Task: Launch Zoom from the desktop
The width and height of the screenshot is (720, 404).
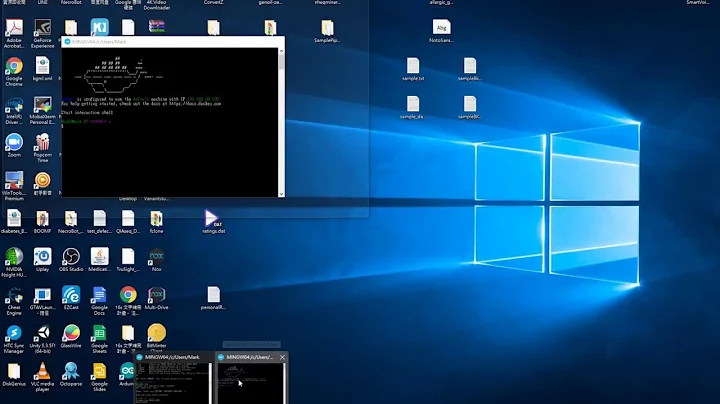Action: tap(14, 143)
